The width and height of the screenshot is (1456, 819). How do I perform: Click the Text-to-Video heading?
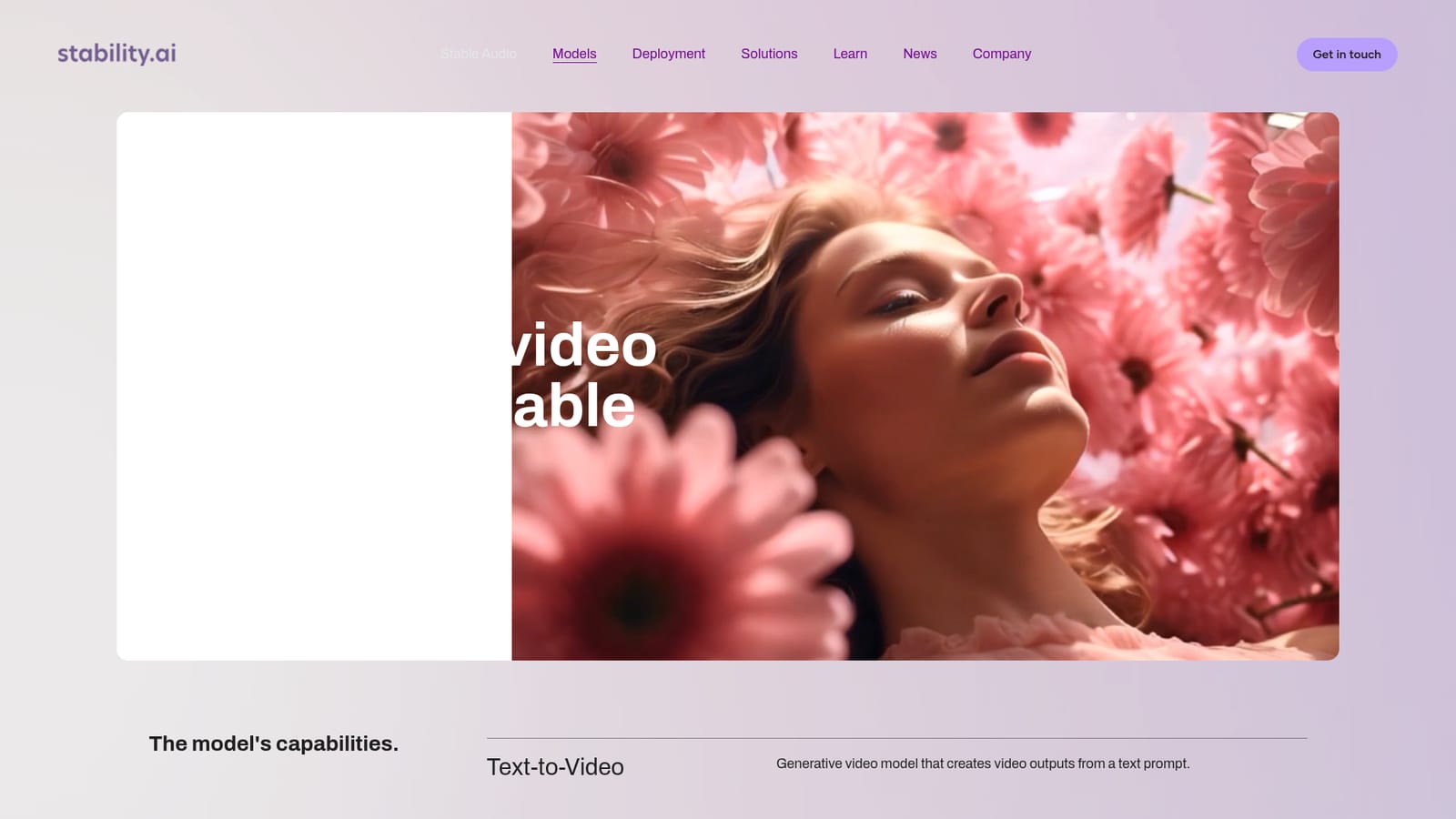(x=555, y=767)
